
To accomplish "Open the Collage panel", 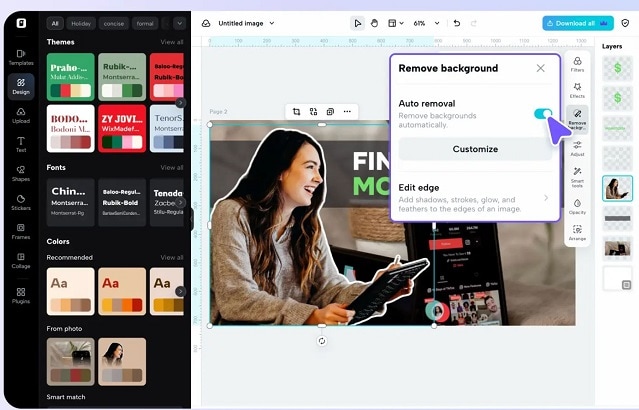I will [x=21, y=260].
